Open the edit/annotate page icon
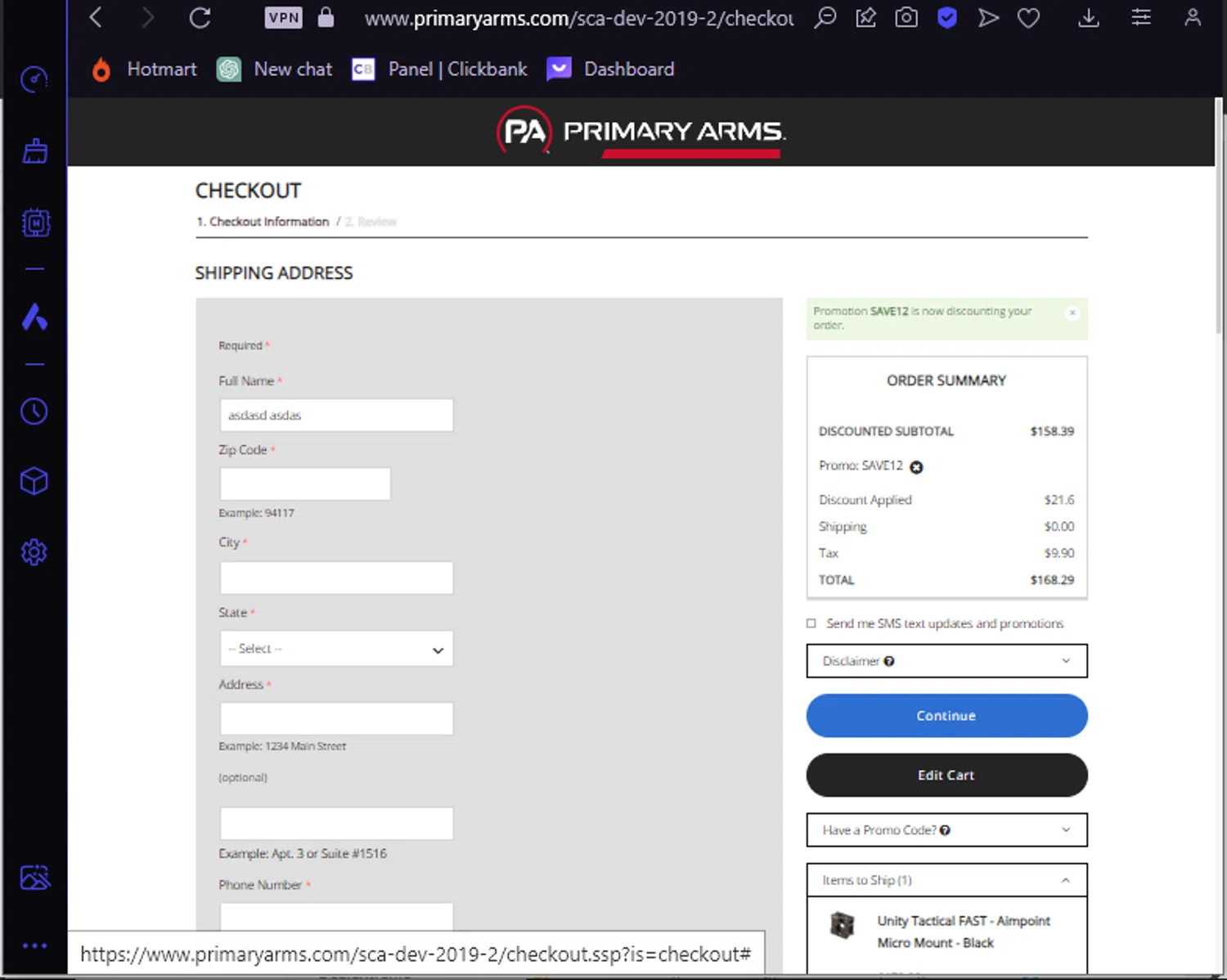The width and height of the screenshot is (1227, 980). tap(866, 17)
